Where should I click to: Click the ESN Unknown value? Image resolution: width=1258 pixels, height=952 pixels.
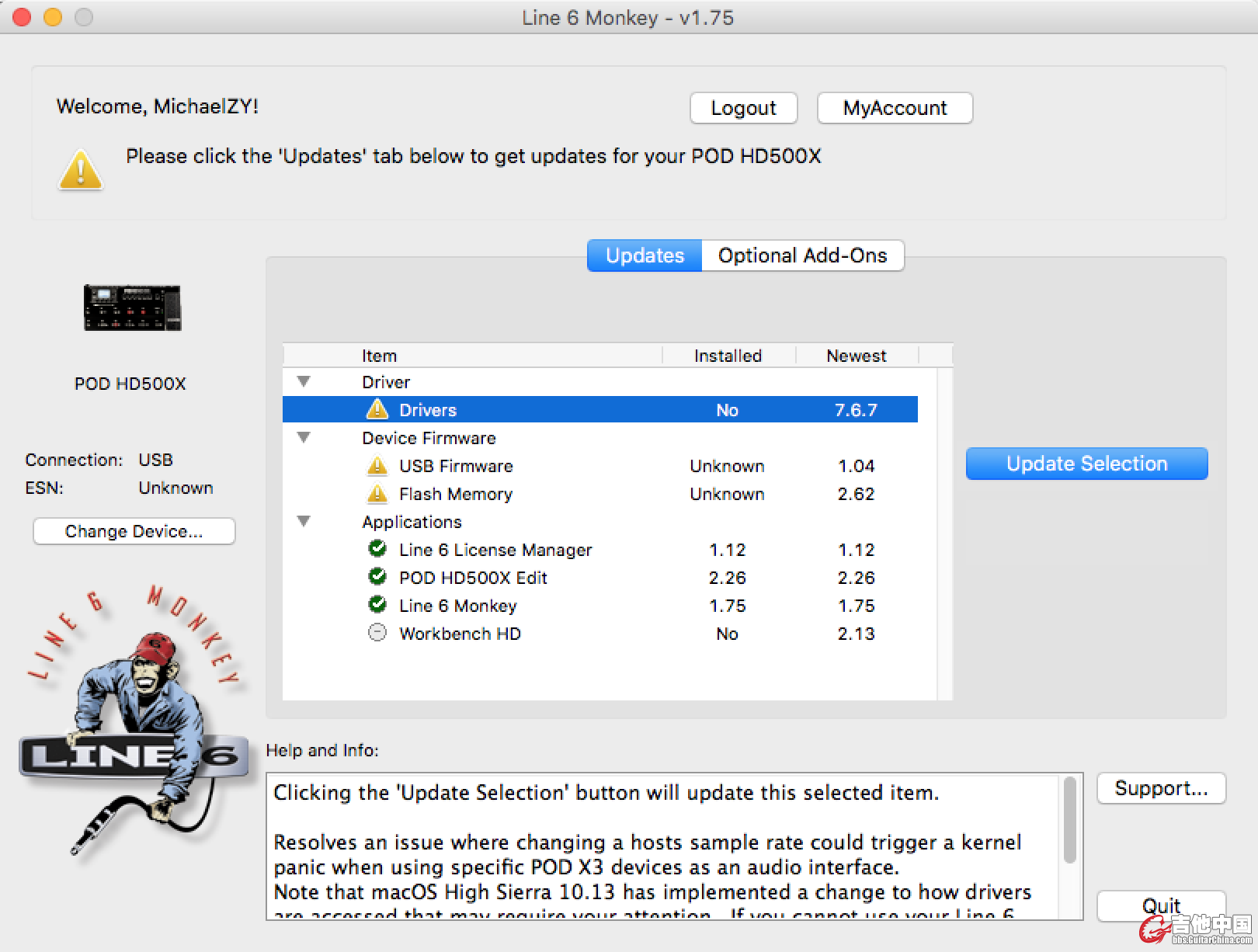click(175, 488)
